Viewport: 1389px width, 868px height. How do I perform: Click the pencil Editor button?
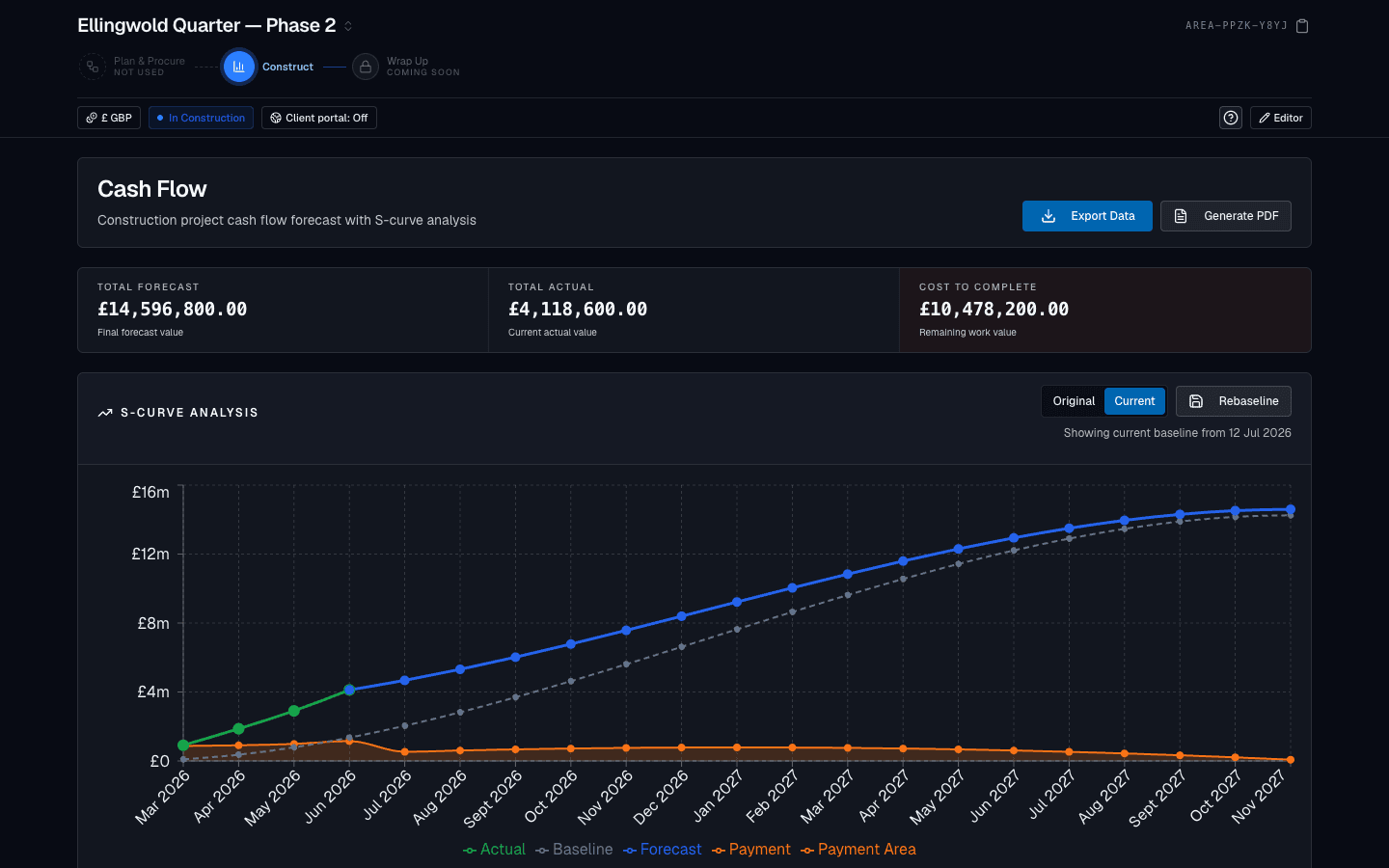pos(1281,118)
